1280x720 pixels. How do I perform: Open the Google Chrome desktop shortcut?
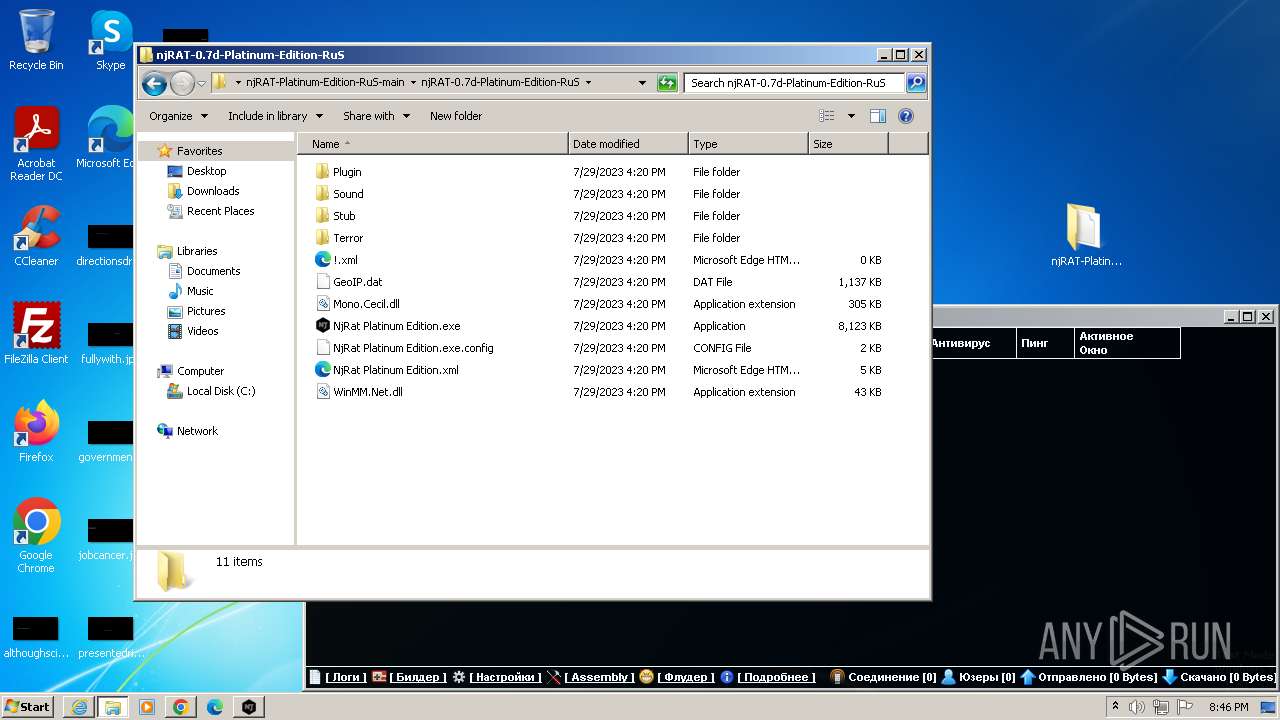click(x=36, y=536)
